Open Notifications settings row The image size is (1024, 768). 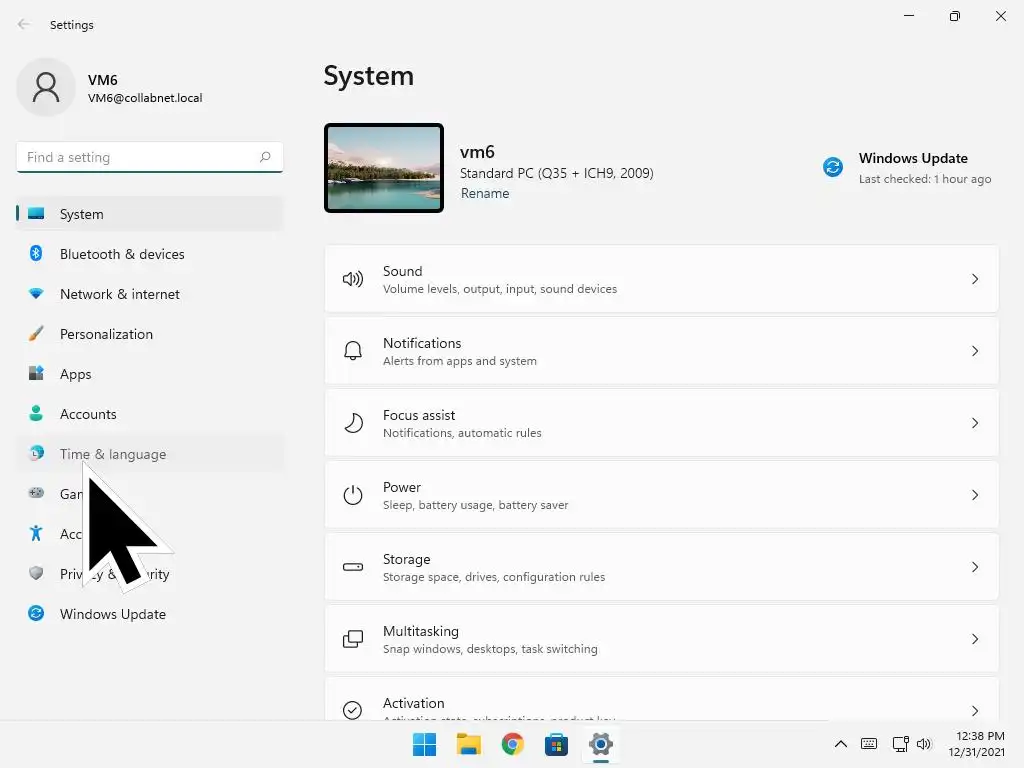tap(662, 351)
